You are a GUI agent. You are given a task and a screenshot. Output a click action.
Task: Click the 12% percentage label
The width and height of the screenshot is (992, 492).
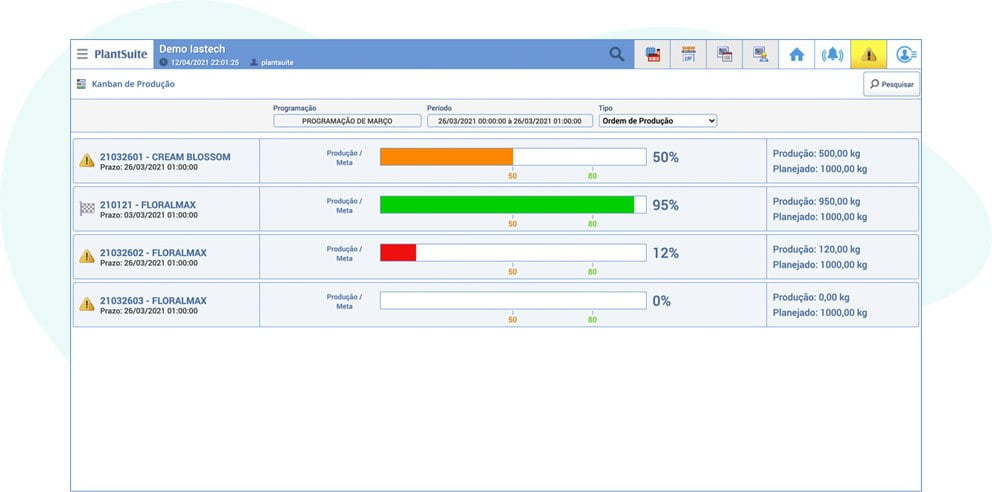[x=666, y=254]
